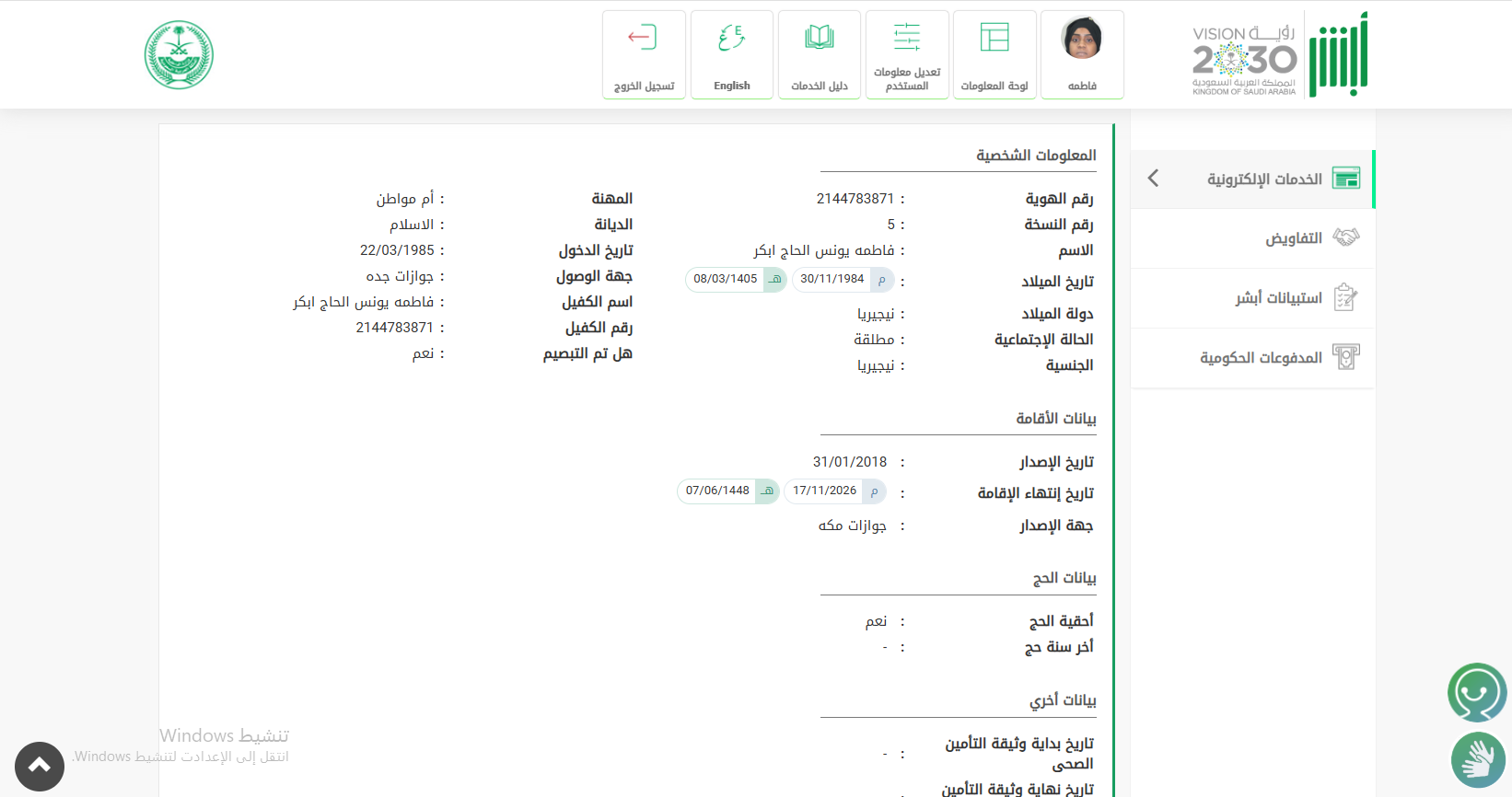Image resolution: width=1512 pixels, height=797 pixels.
Task: Click the user profile photo for فاطمة
Action: pyautogui.click(x=1081, y=39)
